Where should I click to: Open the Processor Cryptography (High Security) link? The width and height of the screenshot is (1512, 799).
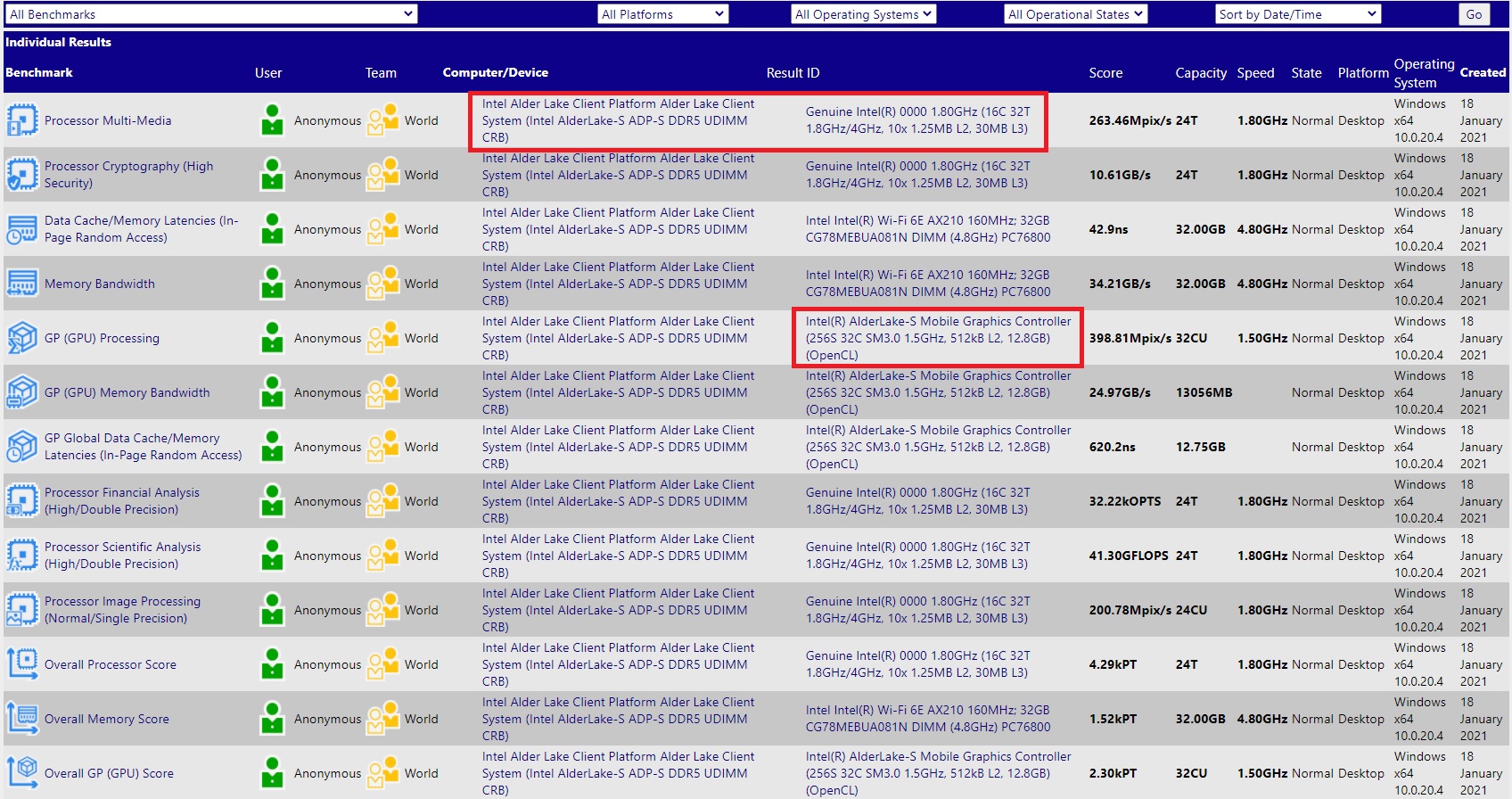[x=129, y=175]
